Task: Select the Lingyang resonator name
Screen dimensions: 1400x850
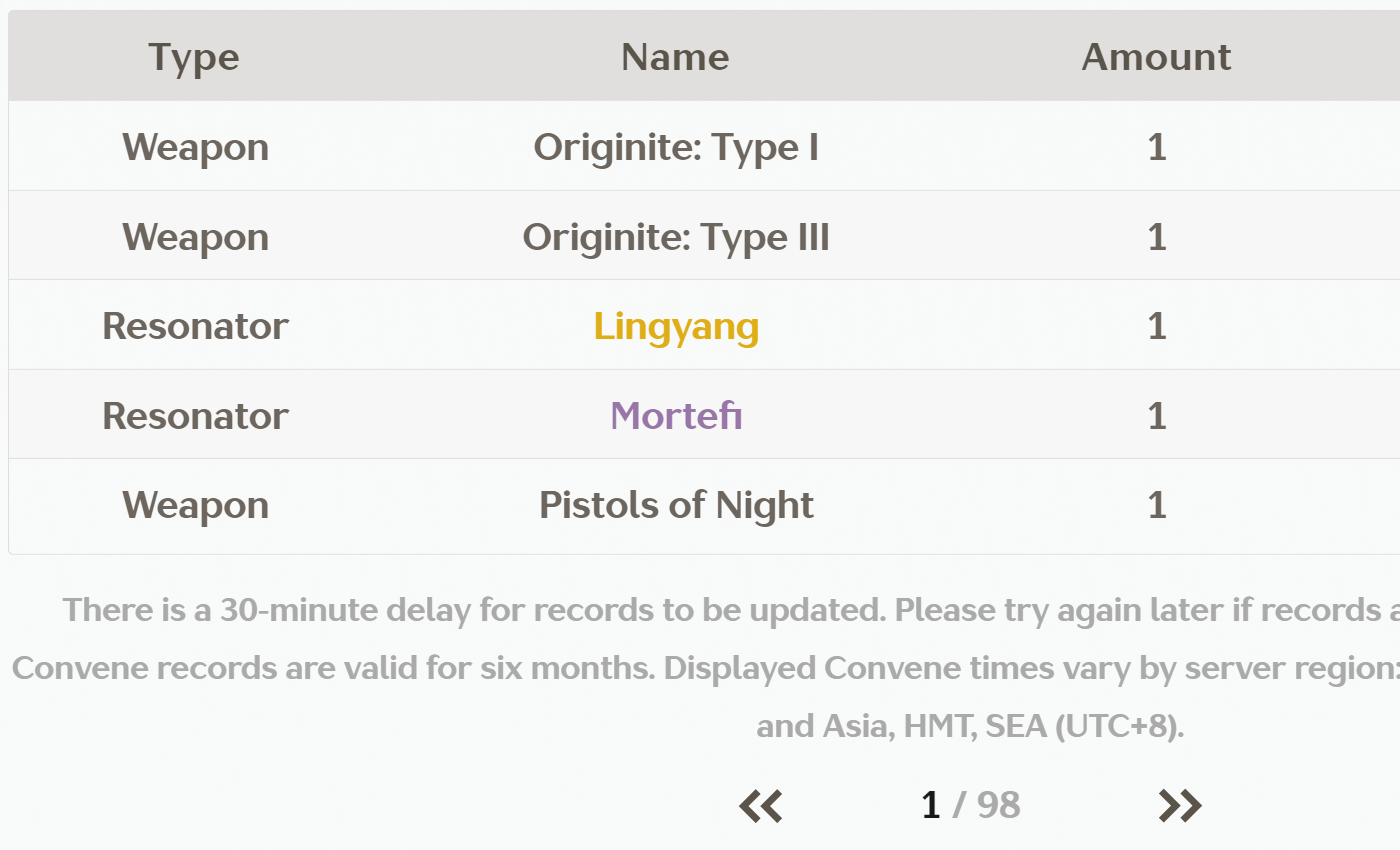Action: click(x=676, y=326)
